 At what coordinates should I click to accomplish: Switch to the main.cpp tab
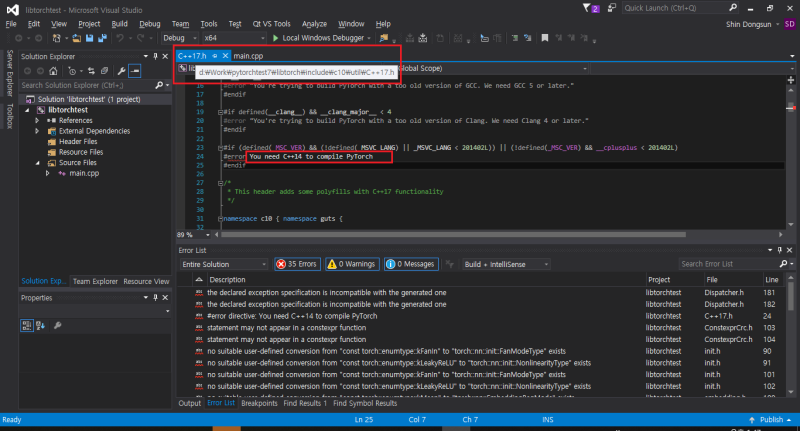pyautogui.click(x=248, y=56)
